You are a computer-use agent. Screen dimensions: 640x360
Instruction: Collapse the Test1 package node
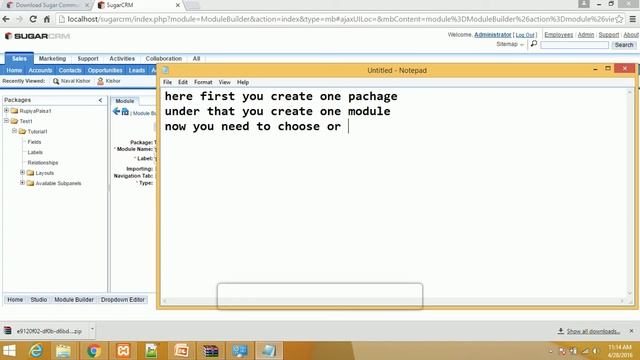7,121
